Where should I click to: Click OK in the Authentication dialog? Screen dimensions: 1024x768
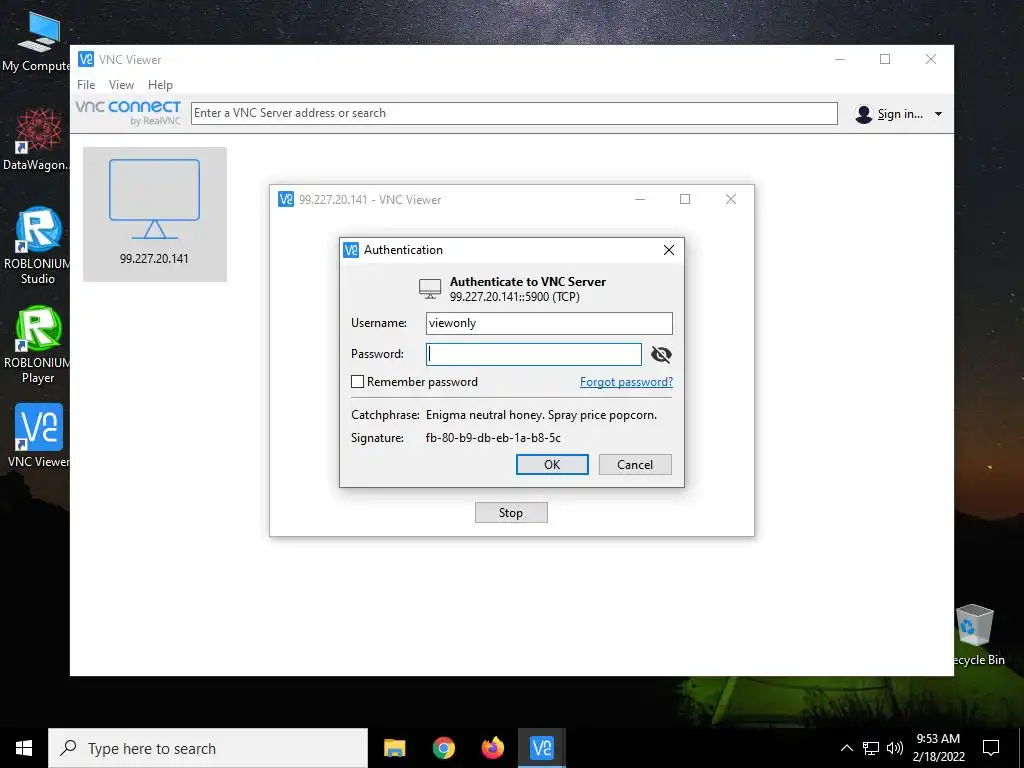[552, 464]
